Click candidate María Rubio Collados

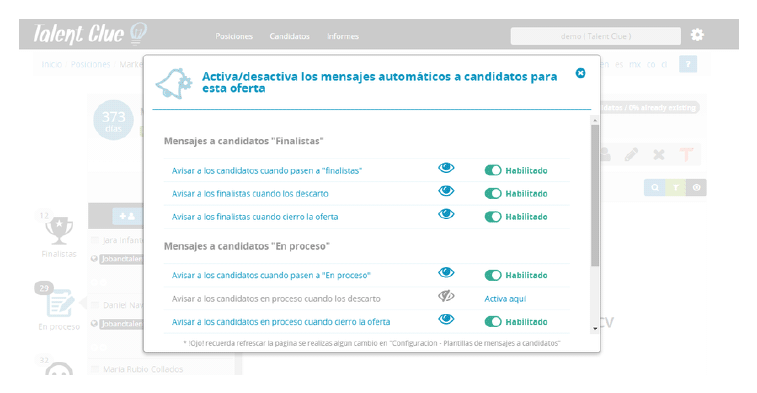(143, 369)
